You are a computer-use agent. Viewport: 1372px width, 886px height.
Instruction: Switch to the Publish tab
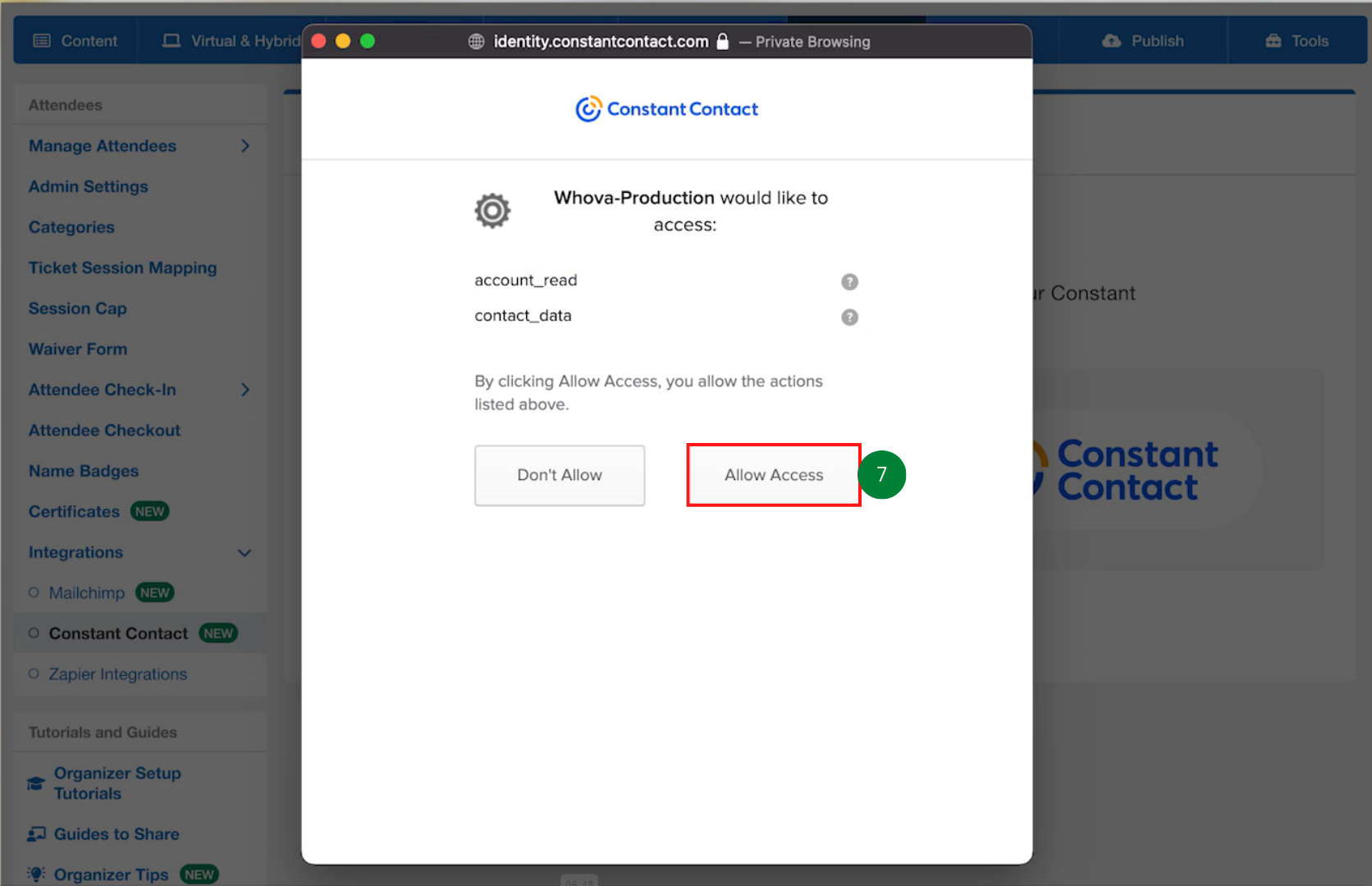(x=1143, y=41)
